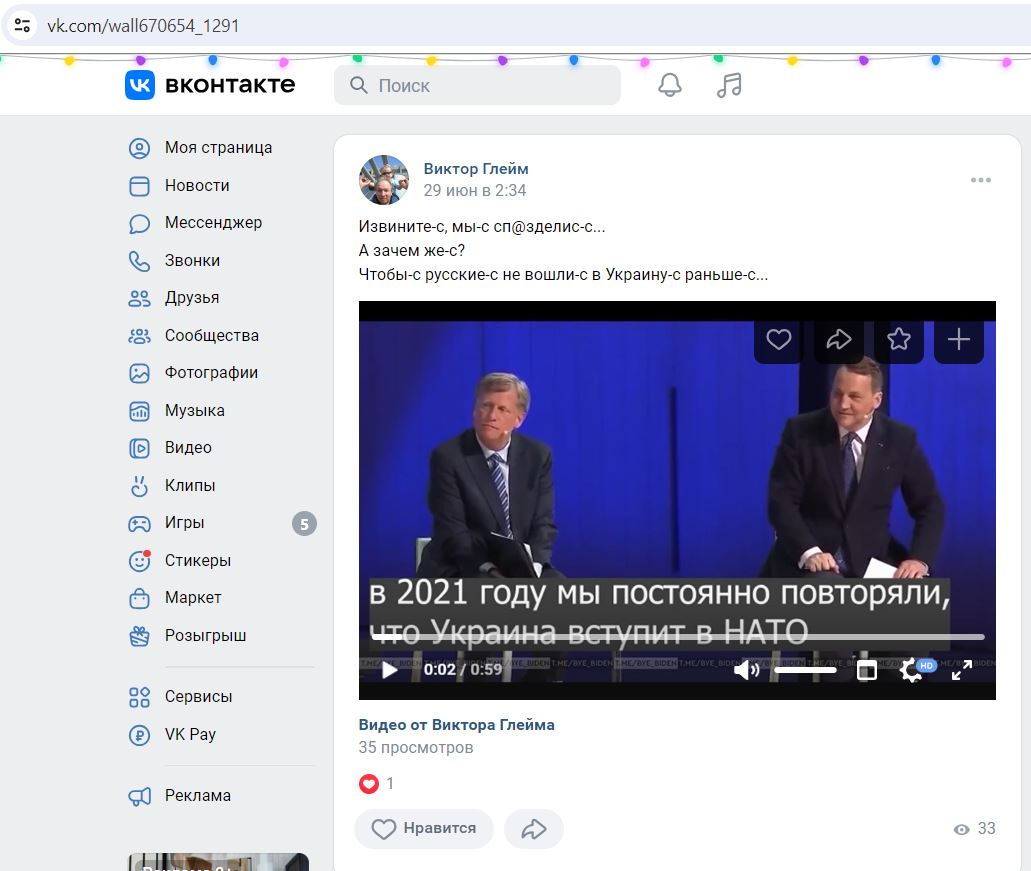Open link 'Видео от Виктора Глейма'
The height and width of the screenshot is (871, 1031).
pos(456,725)
